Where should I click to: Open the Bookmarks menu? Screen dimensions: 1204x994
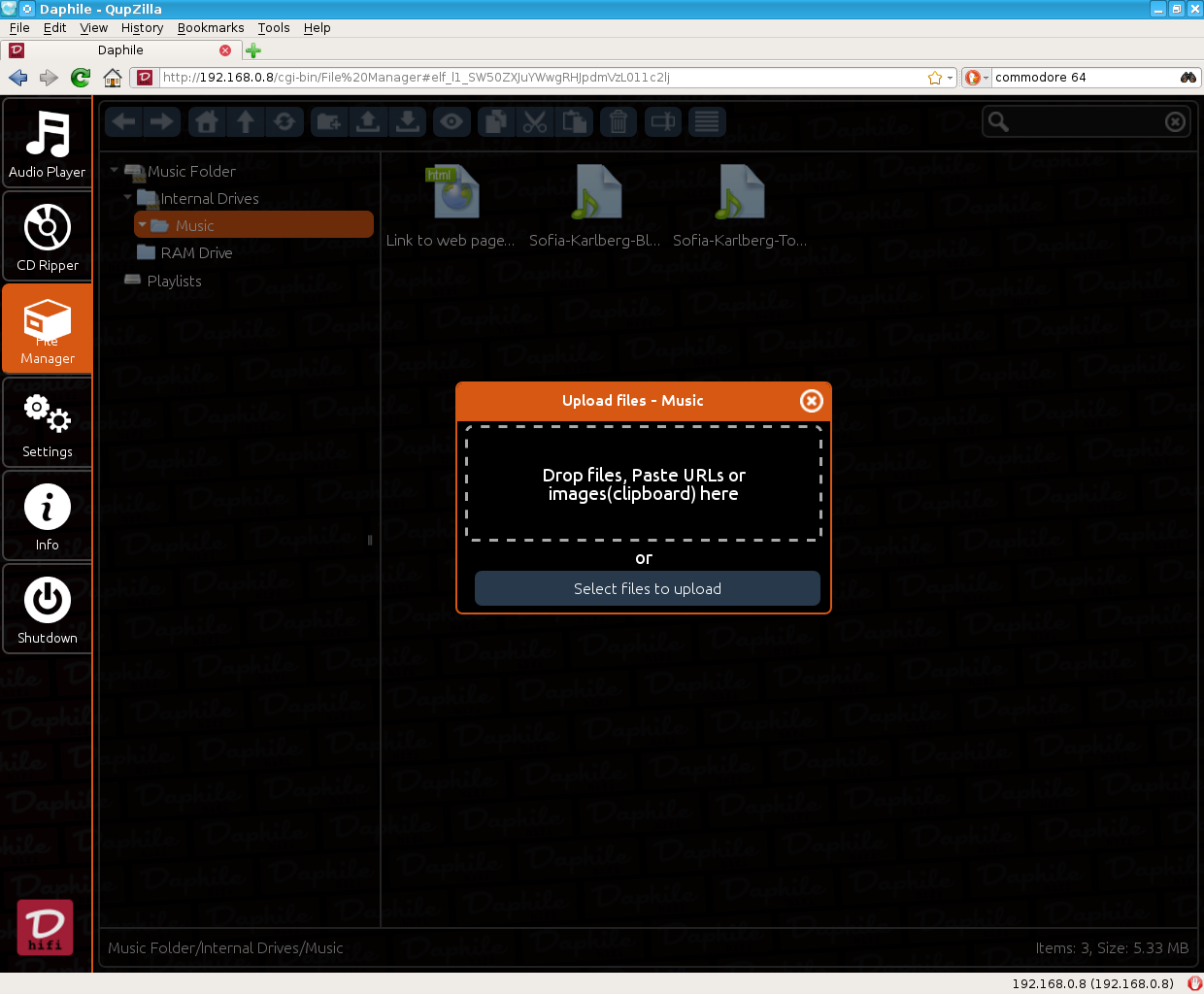pyautogui.click(x=211, y=27)
